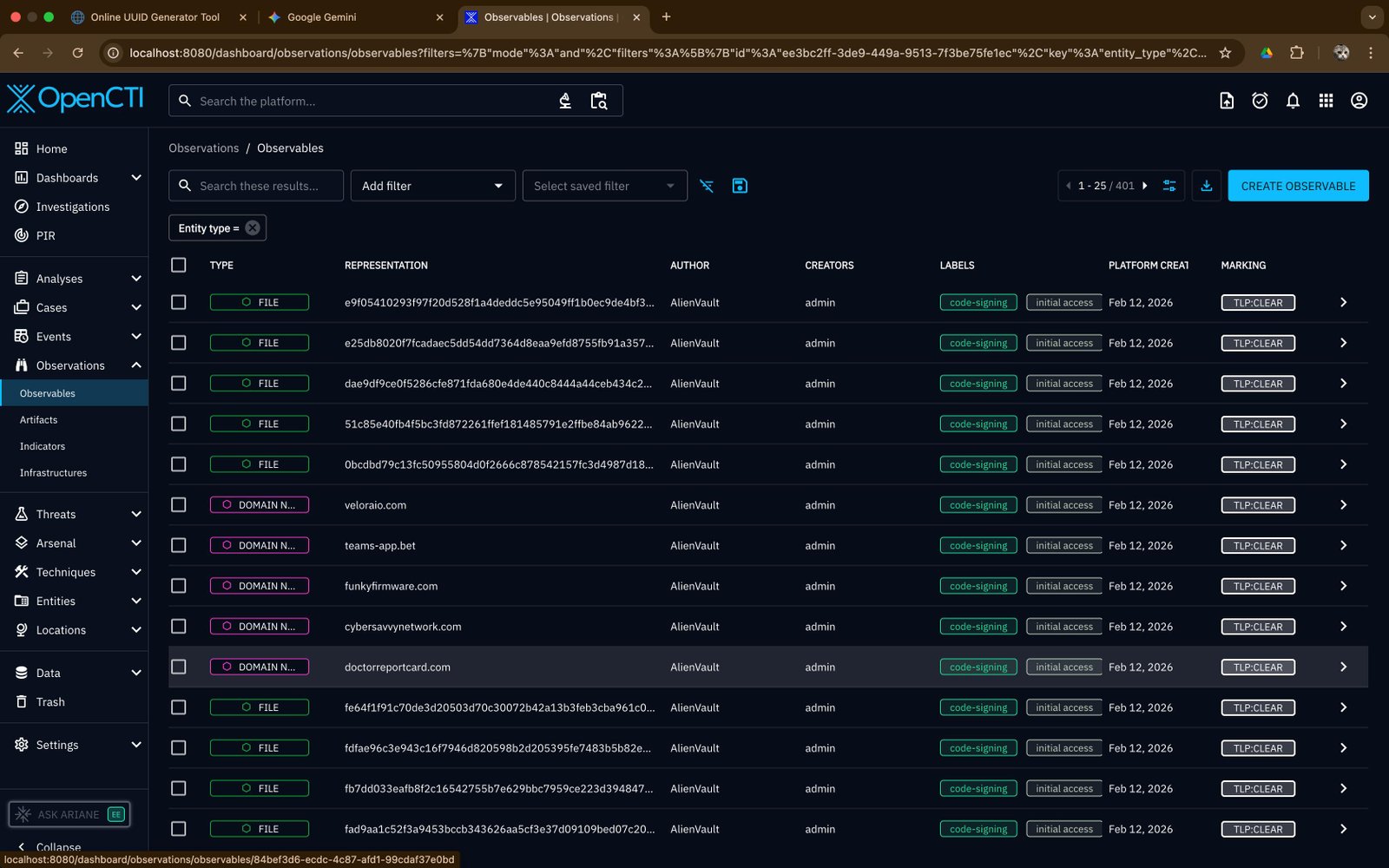Click the export download icon

[x=1207, y=186]
